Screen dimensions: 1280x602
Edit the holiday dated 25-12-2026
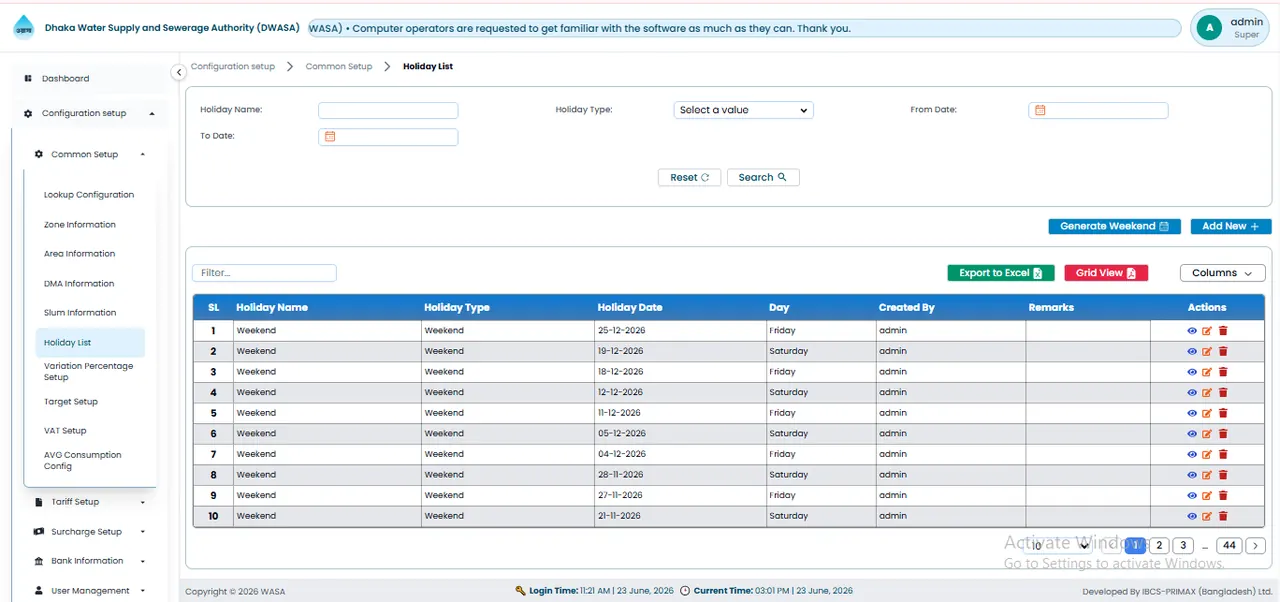[x=1207, y=331]
